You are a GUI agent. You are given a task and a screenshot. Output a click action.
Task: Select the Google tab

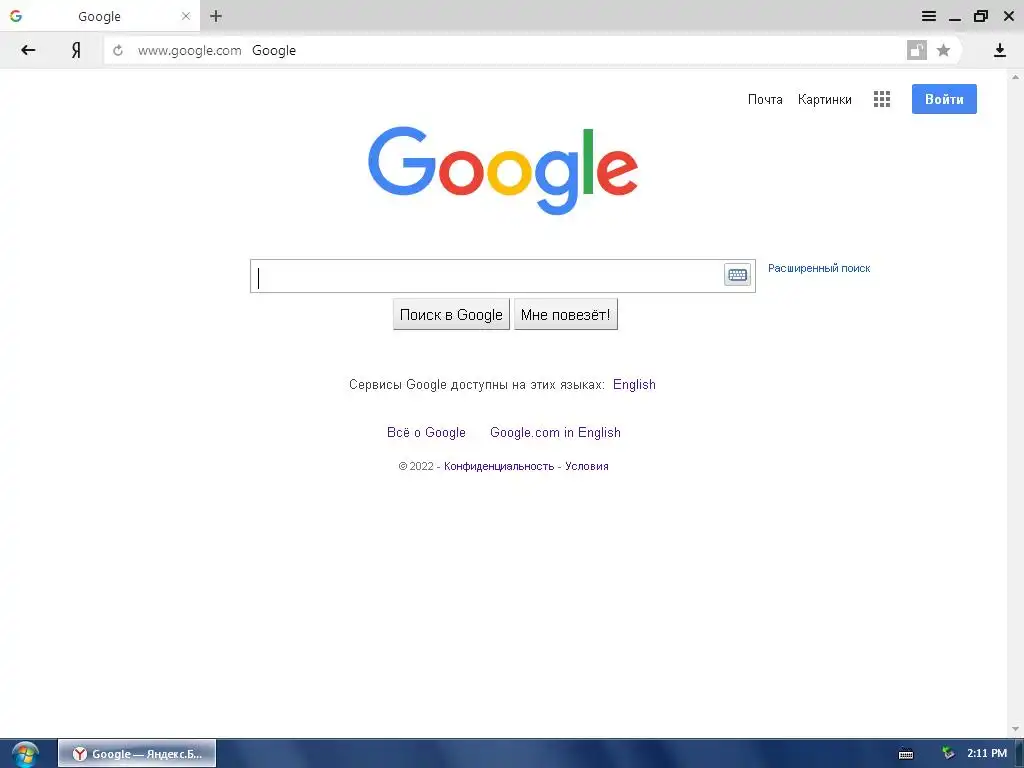coord(99,16)
